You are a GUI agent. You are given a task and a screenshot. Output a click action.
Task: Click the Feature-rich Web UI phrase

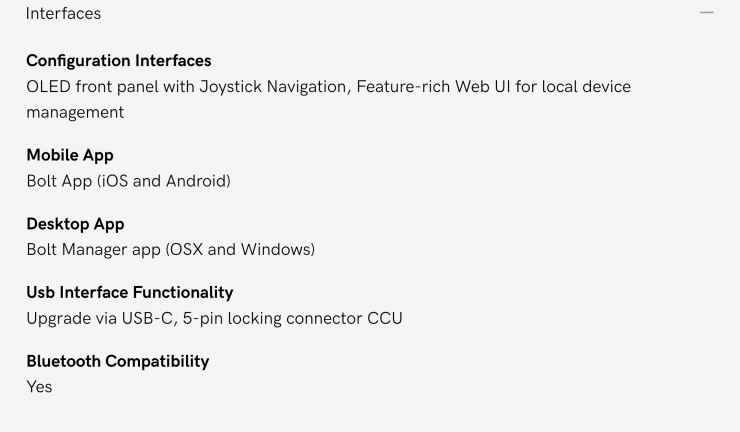(435, 87)
